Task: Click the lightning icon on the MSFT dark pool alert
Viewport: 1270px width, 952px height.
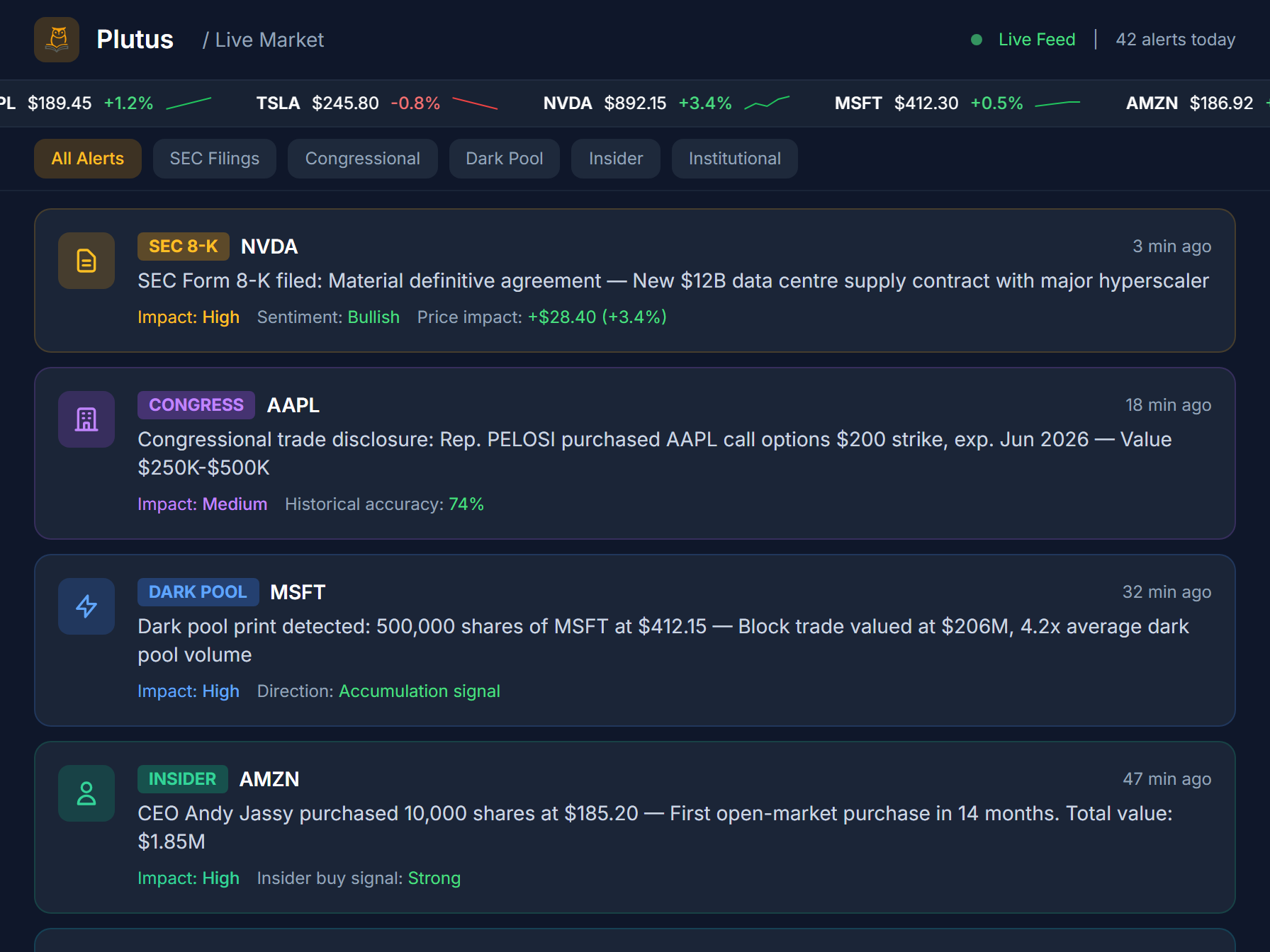Action: 86,606
